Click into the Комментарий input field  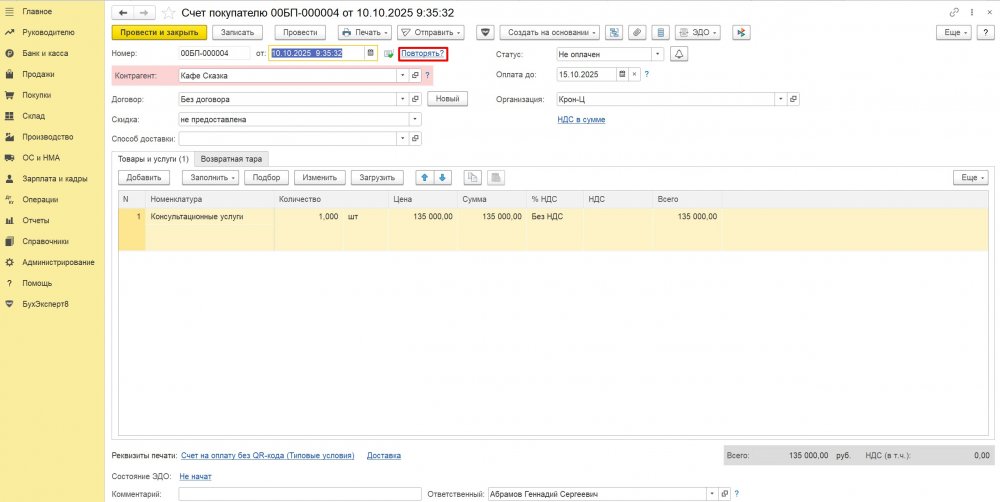point(300,494)
